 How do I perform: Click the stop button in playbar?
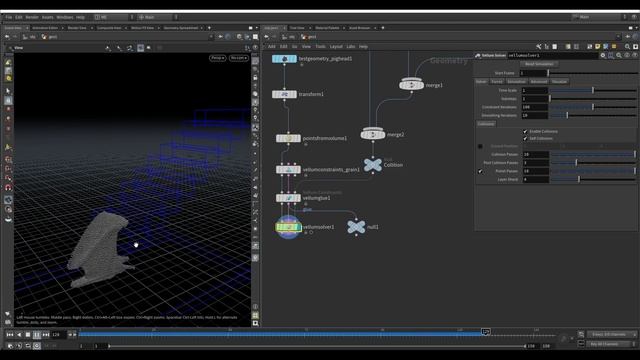pos(27,335)
